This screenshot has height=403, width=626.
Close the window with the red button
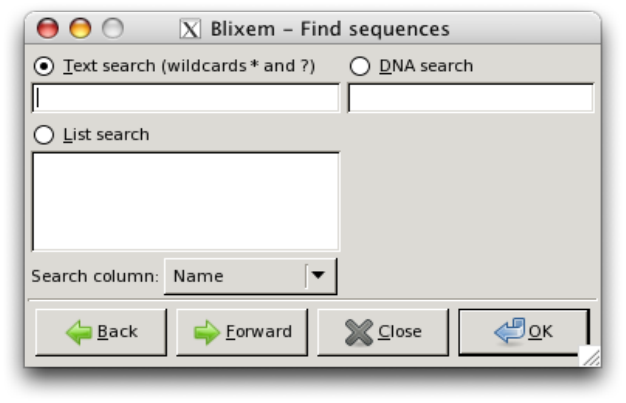tap(49, 29)
